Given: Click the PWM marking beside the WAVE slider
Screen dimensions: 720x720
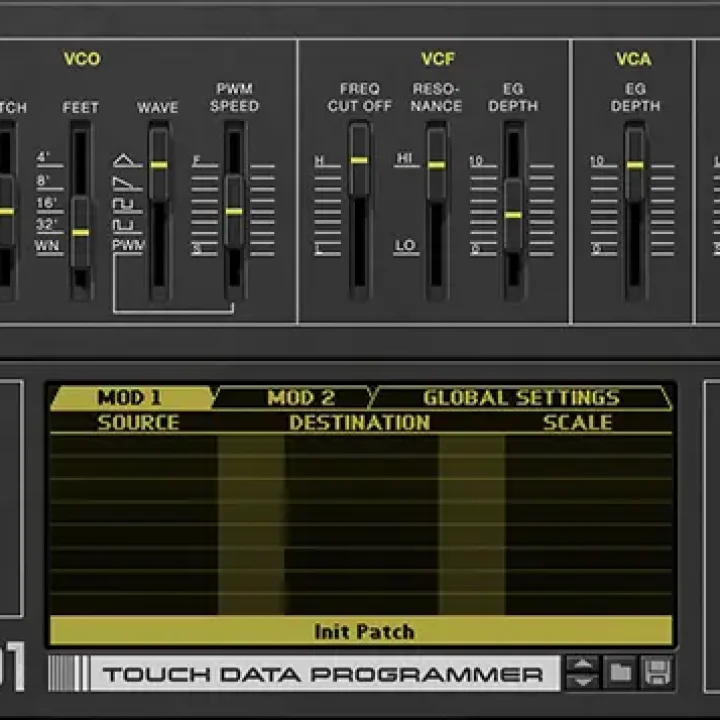Looking at the screenshot, I should pos(128,245).
